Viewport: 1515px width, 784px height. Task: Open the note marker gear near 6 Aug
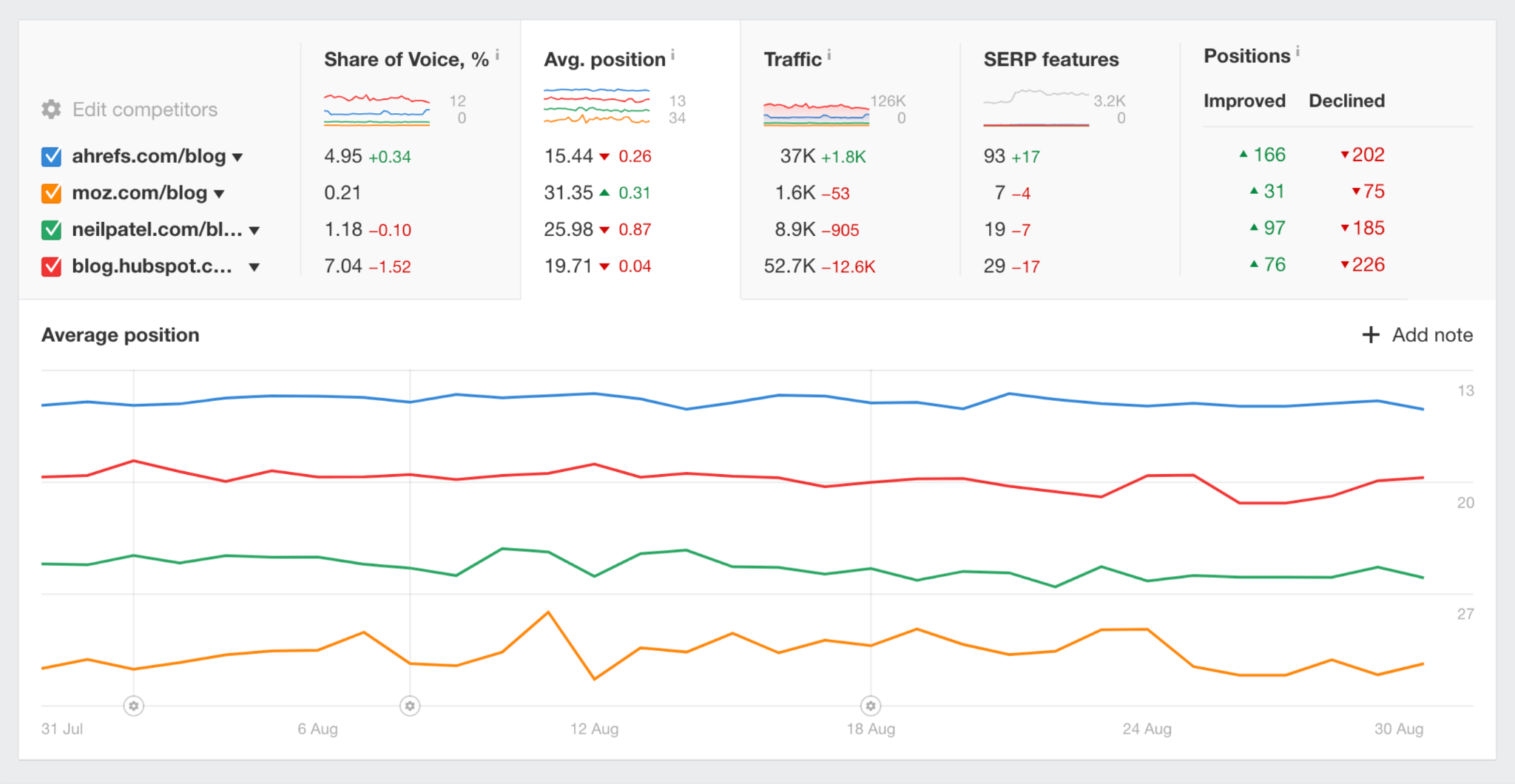point(409,706)
